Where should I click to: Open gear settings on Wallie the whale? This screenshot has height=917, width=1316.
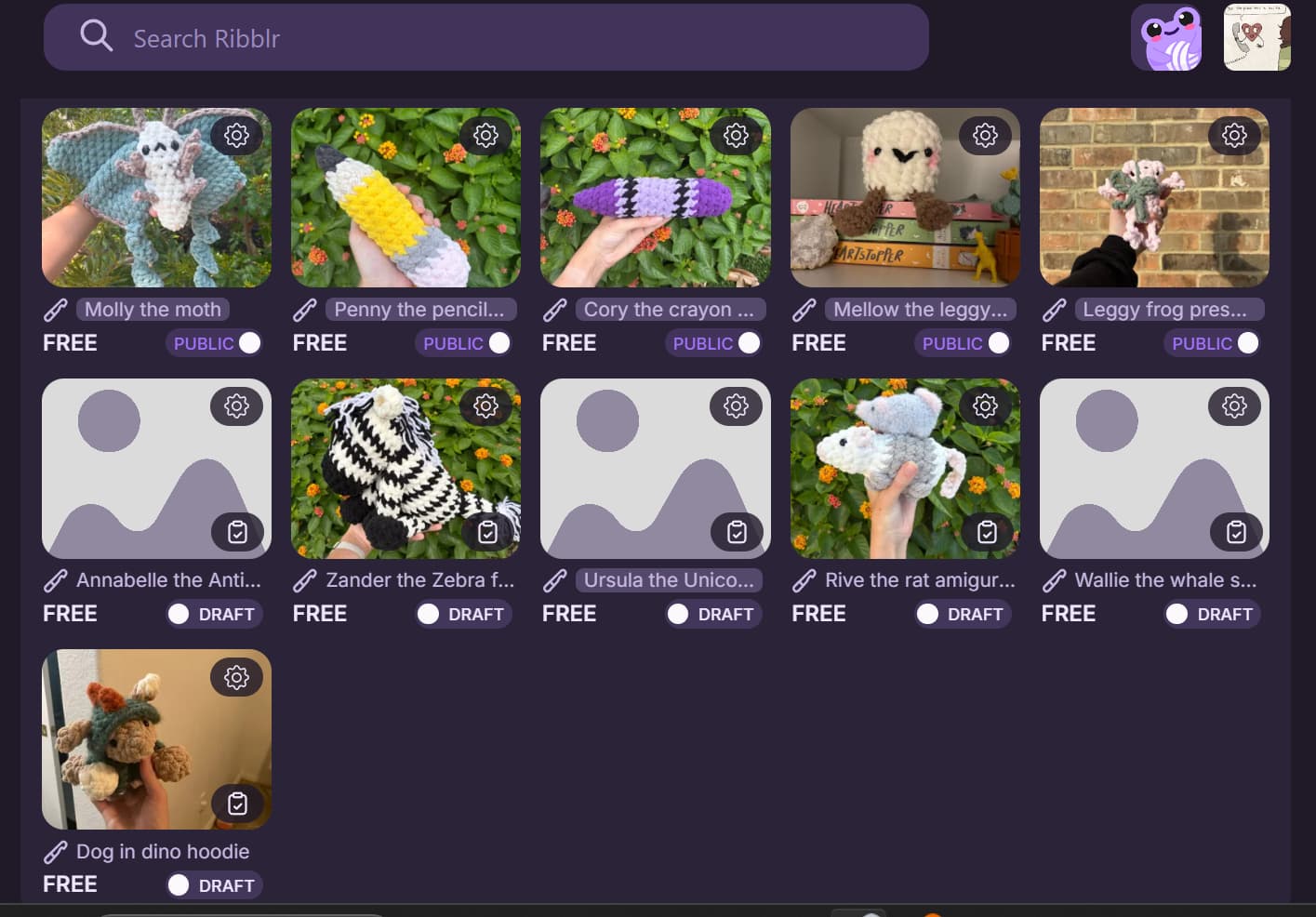tap(1234, 406)
